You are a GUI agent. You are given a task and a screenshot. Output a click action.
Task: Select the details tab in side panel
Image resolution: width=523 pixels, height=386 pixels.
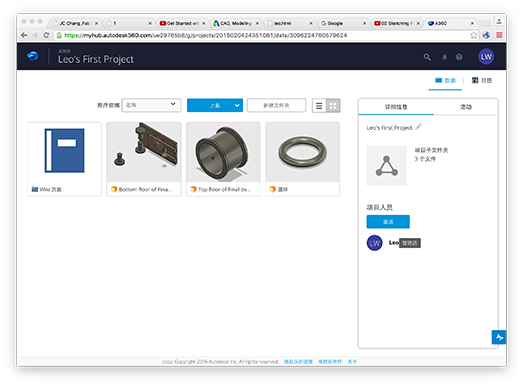(396, 107)
